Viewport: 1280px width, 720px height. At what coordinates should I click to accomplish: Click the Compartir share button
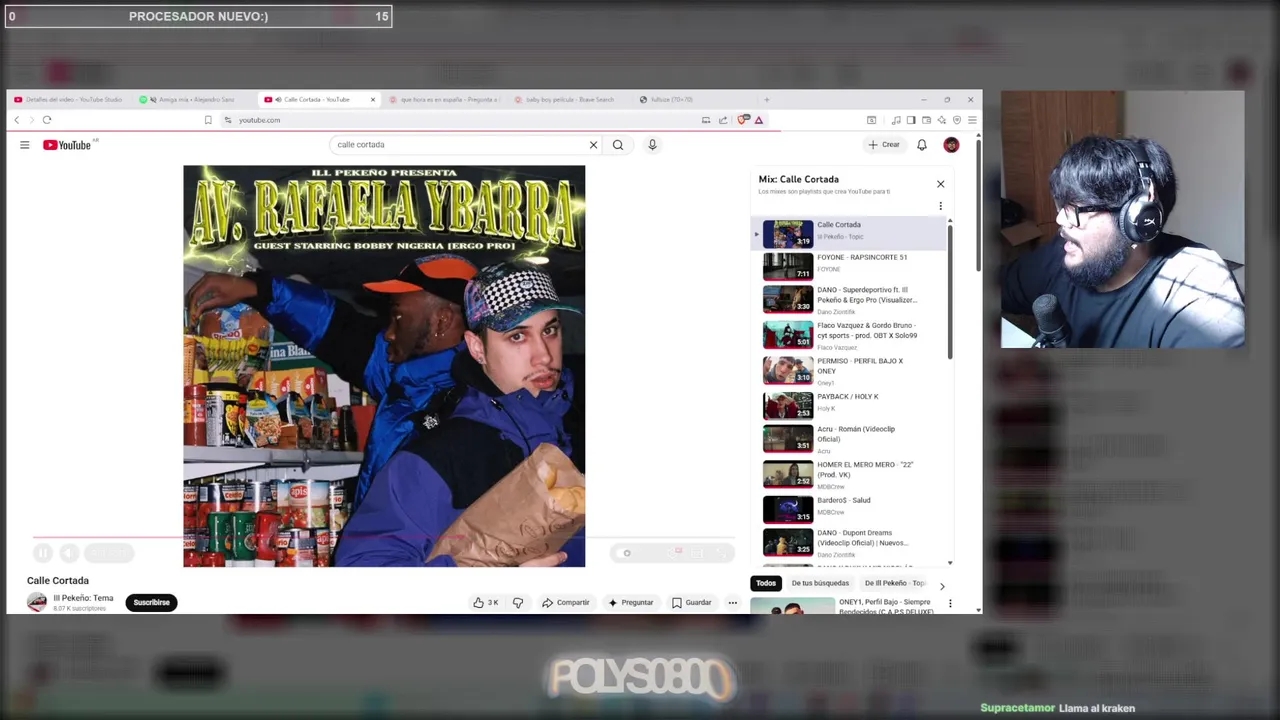566,603
